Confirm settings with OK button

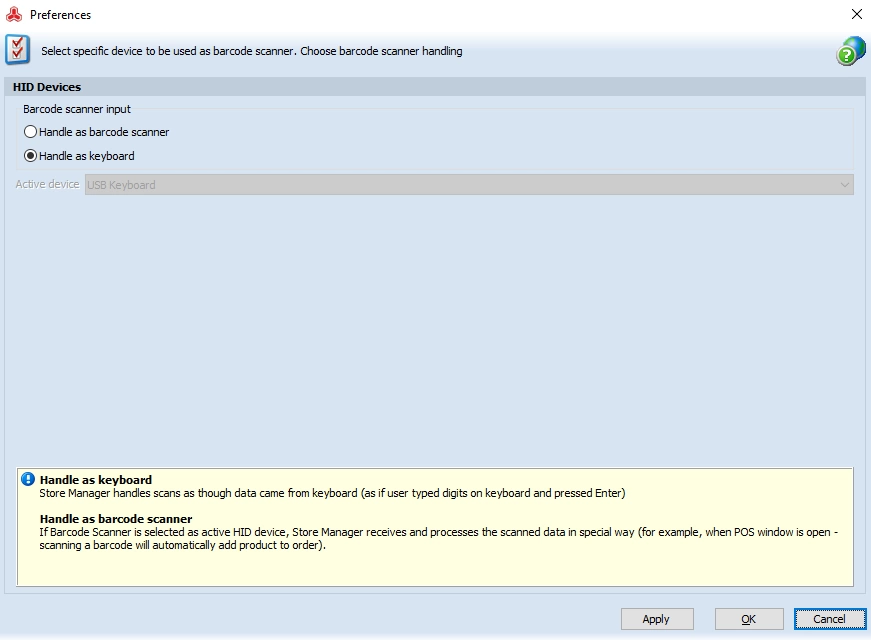tap(749, 619)
